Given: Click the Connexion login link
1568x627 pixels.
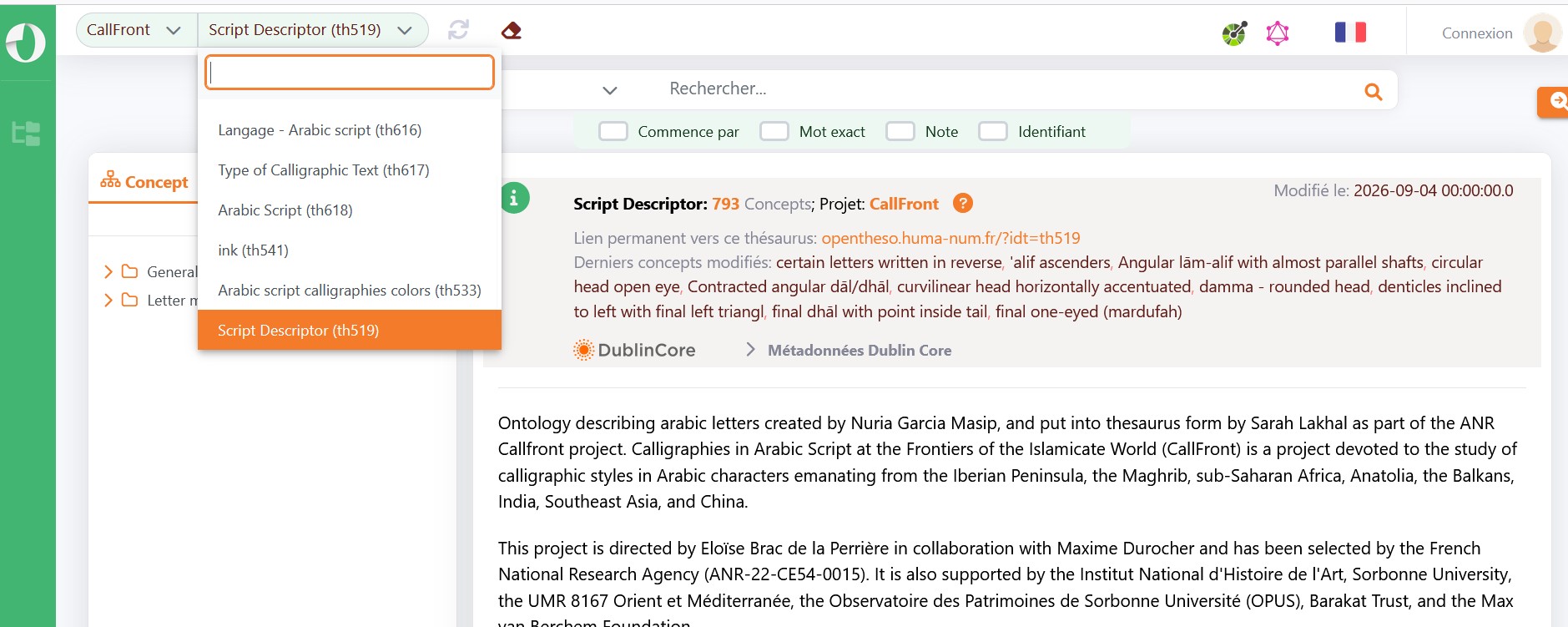Looking at the screenshot, I should pos(1477,33).
